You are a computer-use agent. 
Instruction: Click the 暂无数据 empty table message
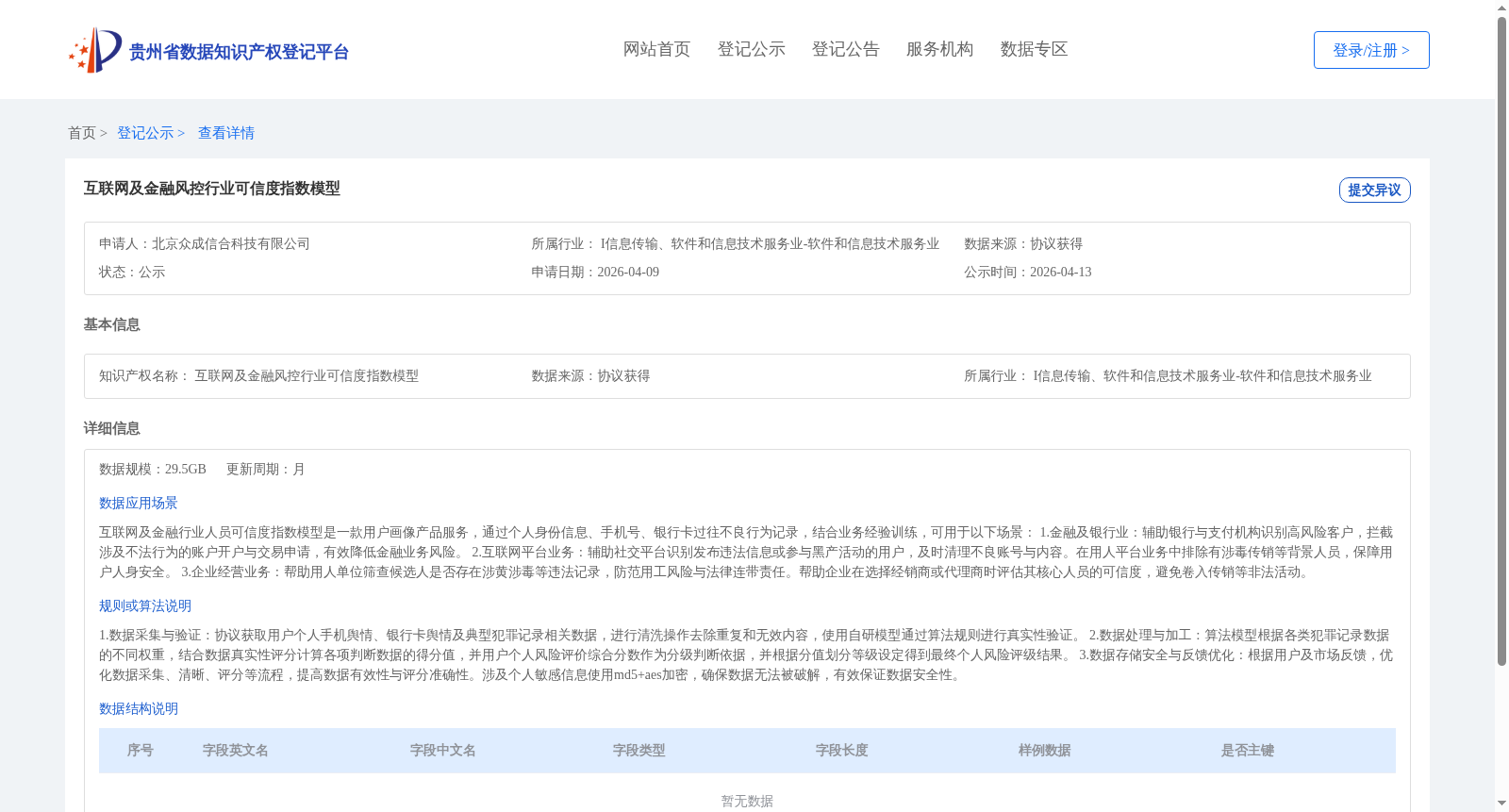pos(747,801)
